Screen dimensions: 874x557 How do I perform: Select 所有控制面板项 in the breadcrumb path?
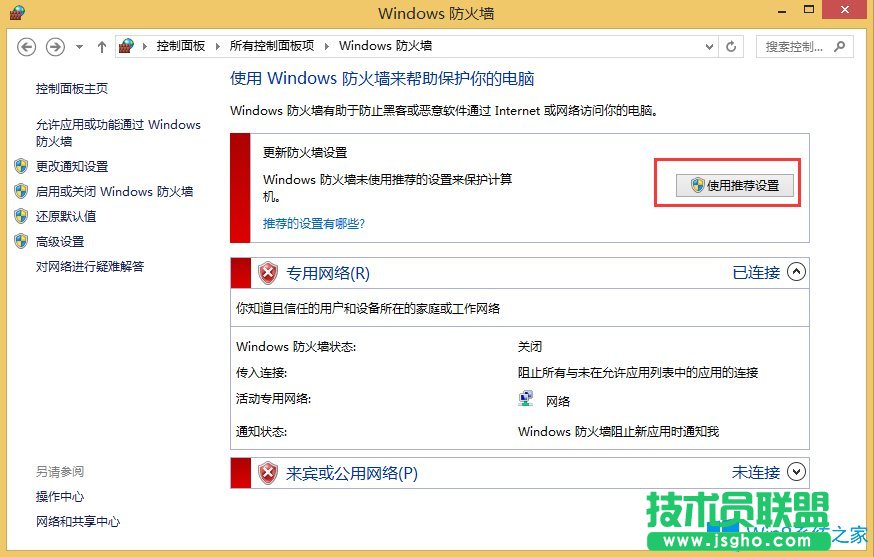click(272, 46)
